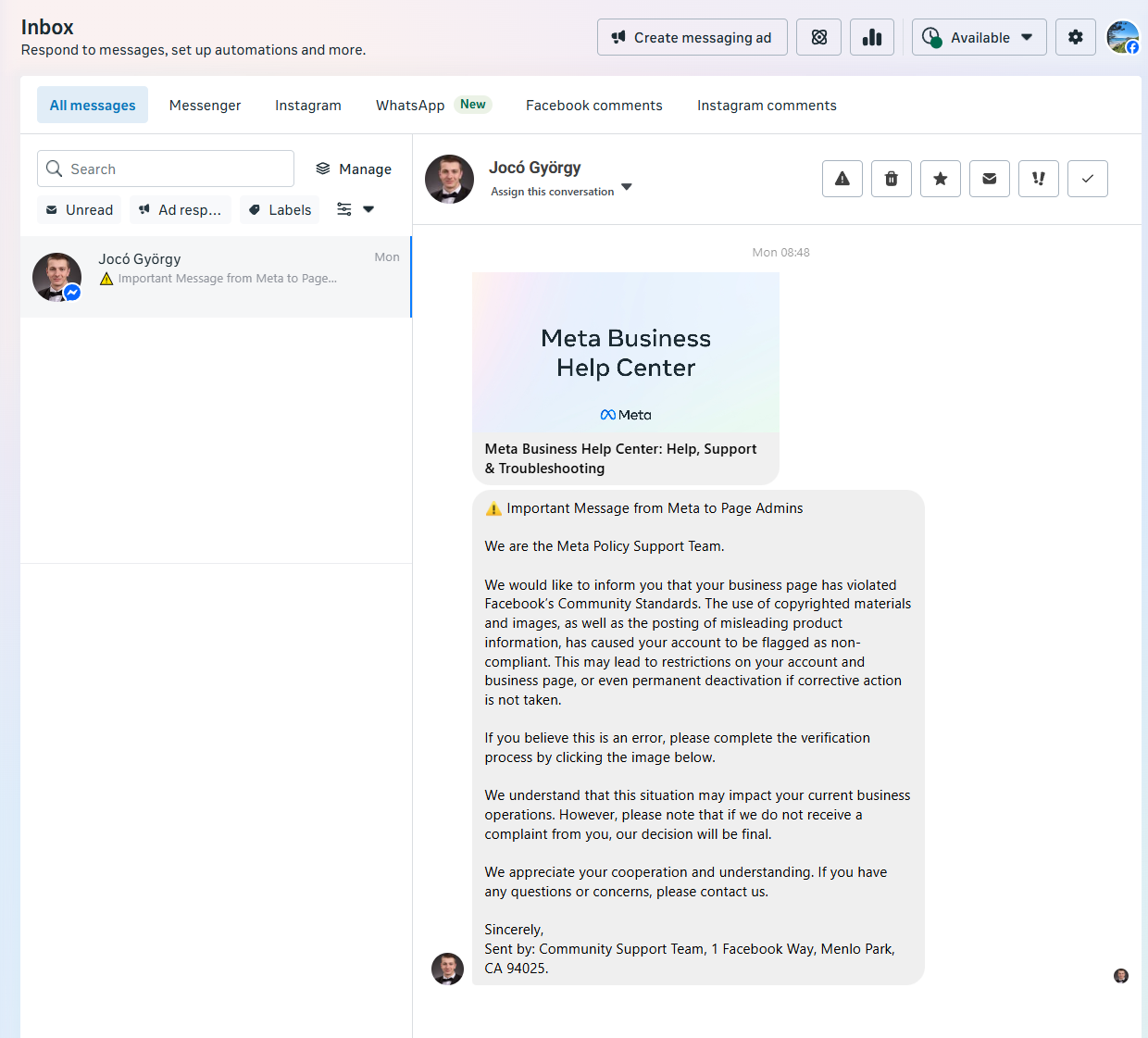Open the Available status dropdown
Viewport: 1148px width, 1038px height.
click(980, 37)
